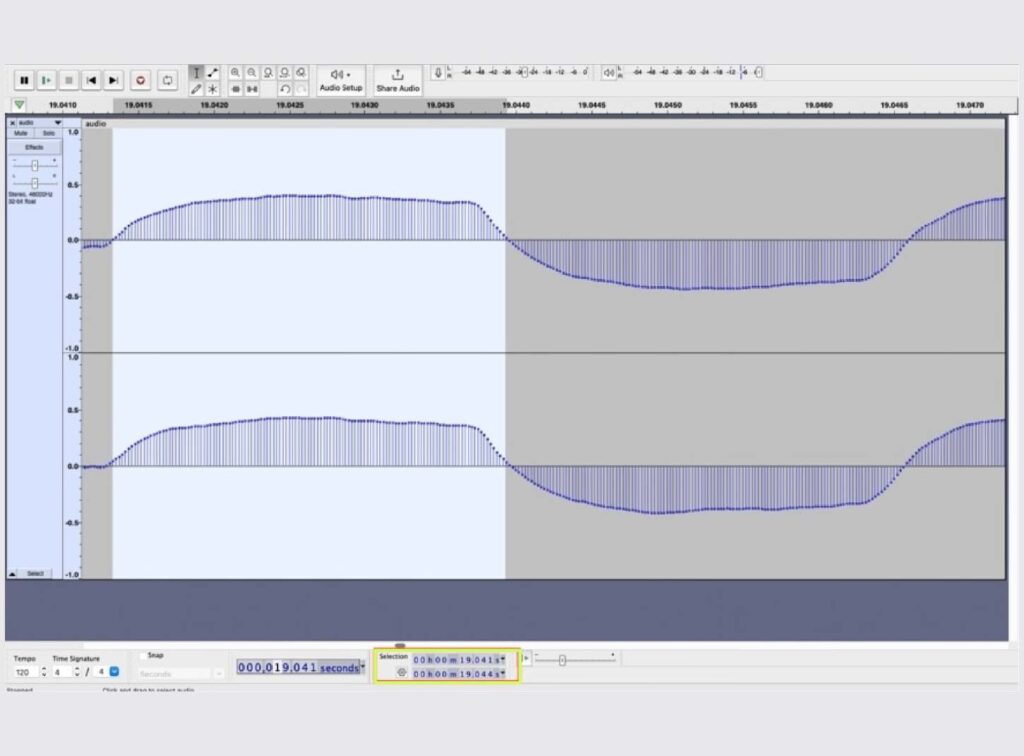Image resolution: width=1024 pixels, height=756 pixels.
Task: Toggle loop playback button
Action: [167, 80]
